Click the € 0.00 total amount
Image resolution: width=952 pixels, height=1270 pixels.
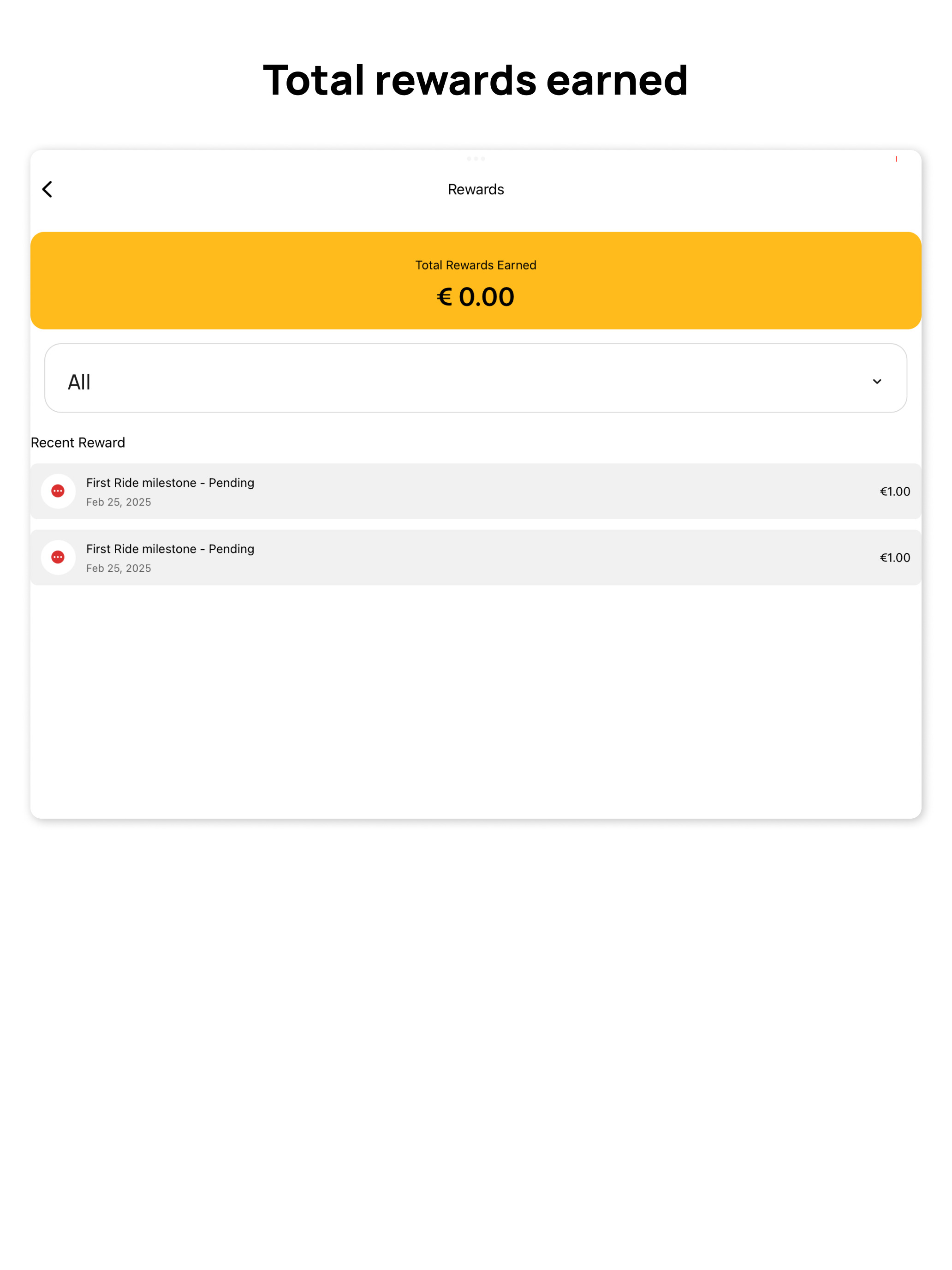tap(476, 297)
